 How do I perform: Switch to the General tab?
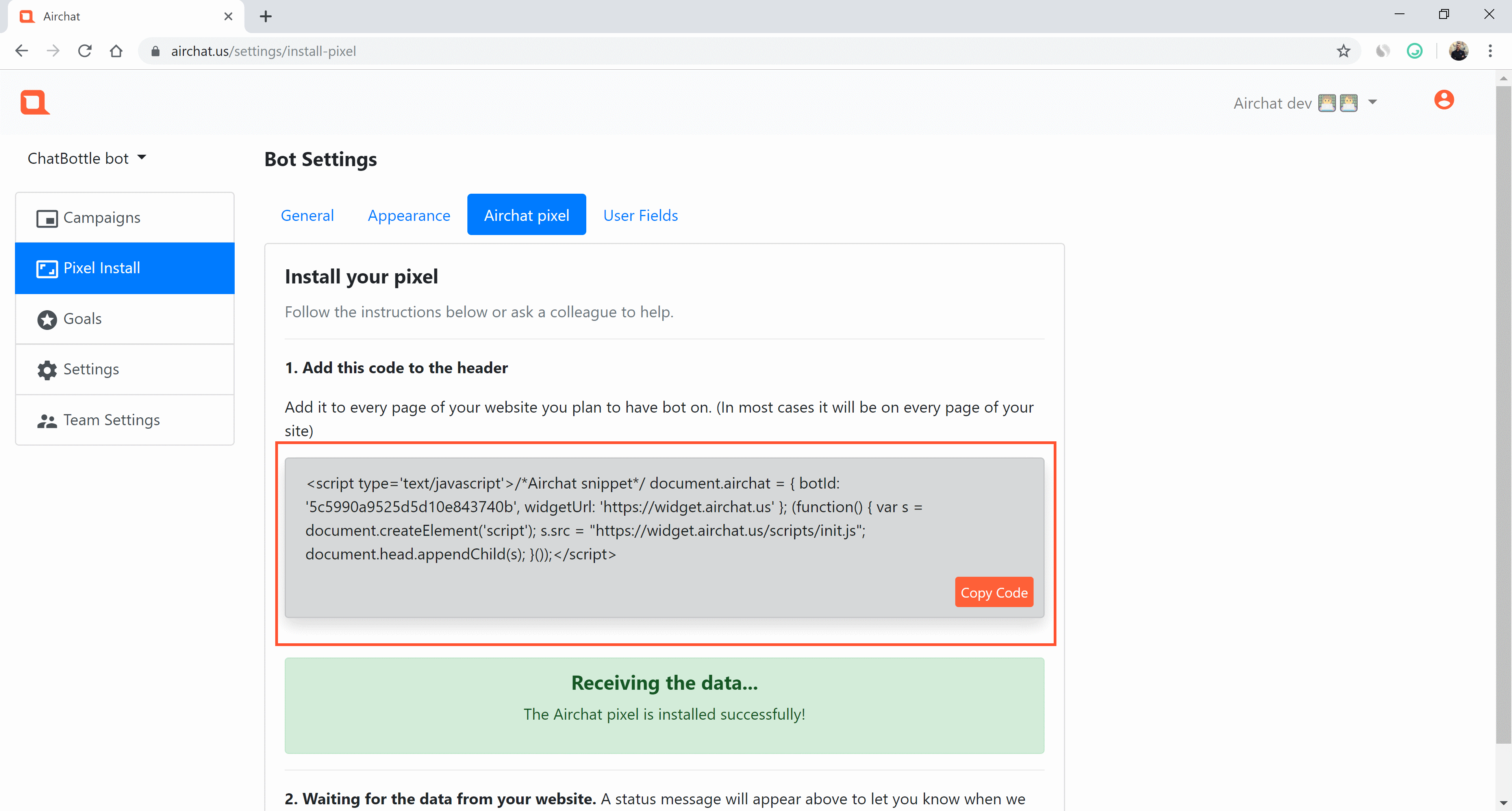[307, 215]
